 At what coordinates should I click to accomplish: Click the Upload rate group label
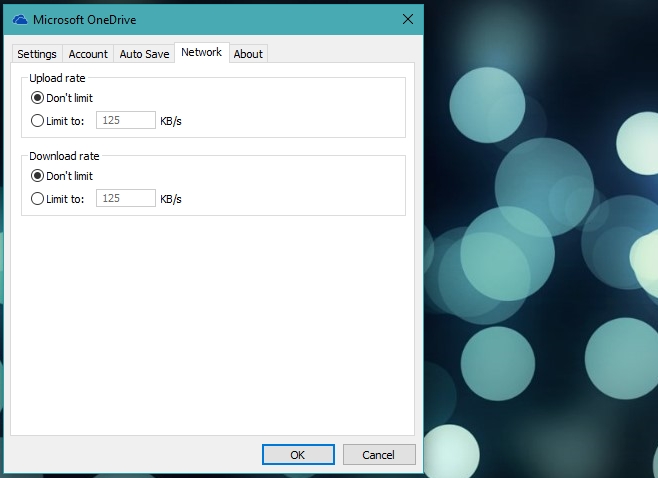pyautogui.click(x=57, y=78)
